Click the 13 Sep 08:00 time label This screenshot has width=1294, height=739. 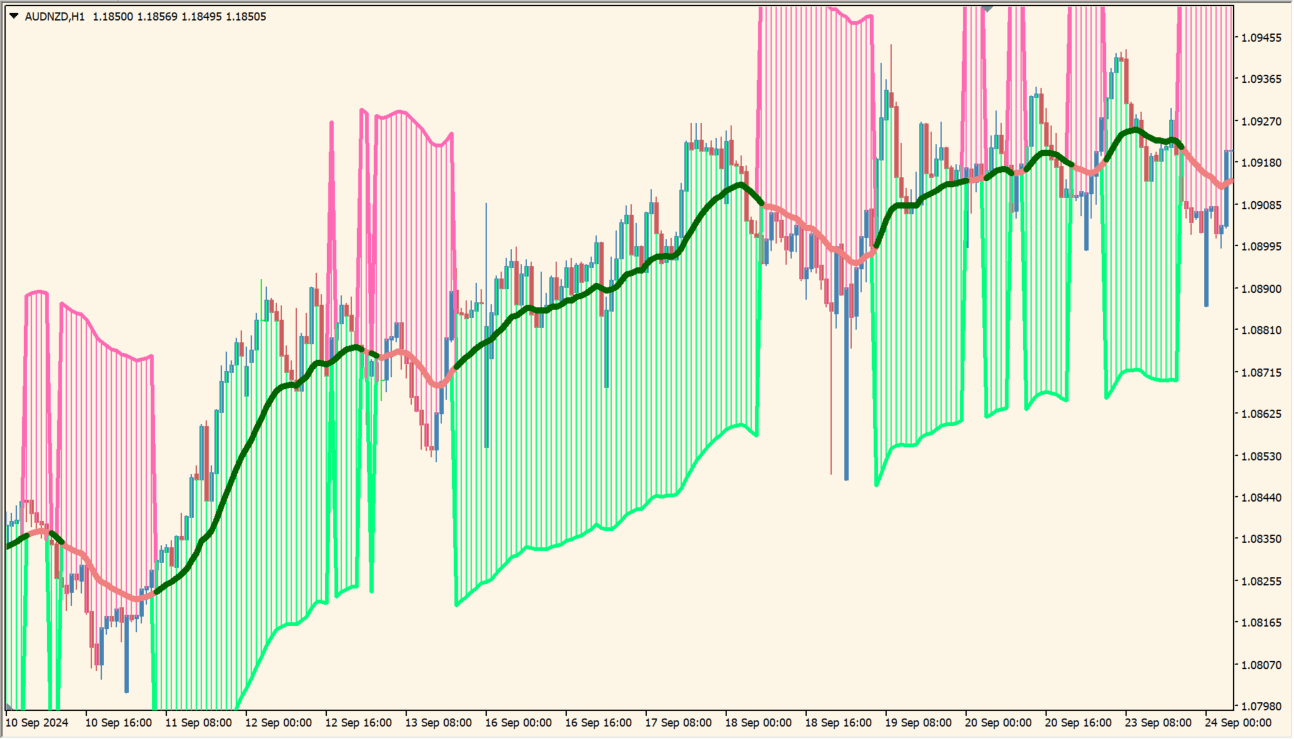[439, 722]
